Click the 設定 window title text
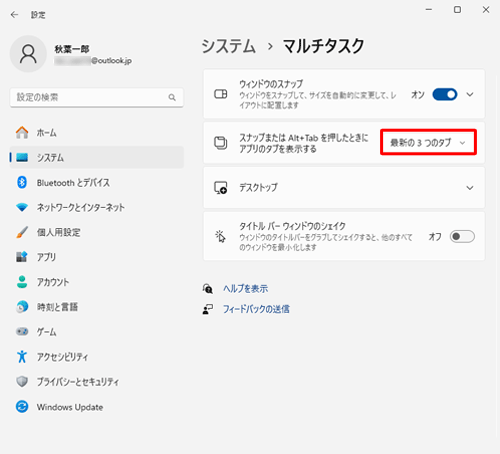This screenshot has height=454, width=500. [38, 15]
